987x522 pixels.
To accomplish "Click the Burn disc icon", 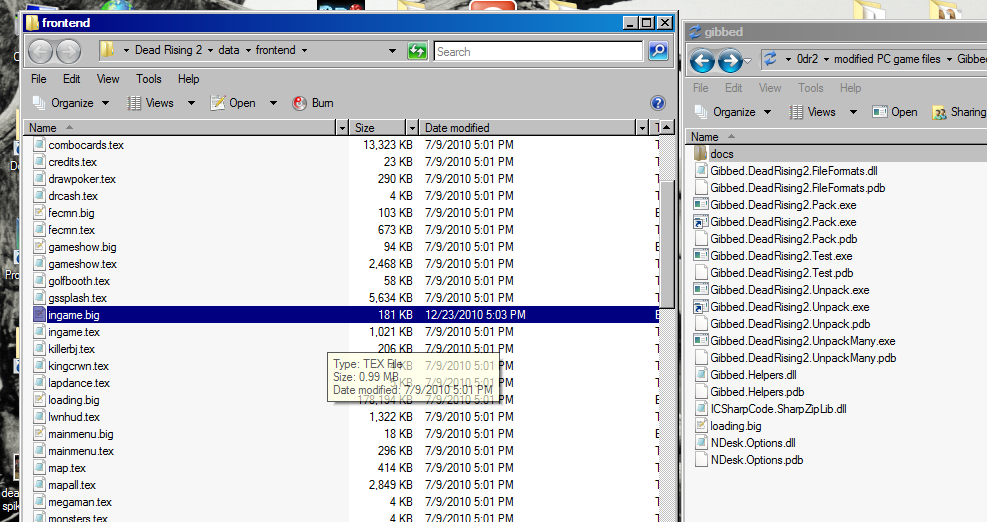I will click(300, 103).
